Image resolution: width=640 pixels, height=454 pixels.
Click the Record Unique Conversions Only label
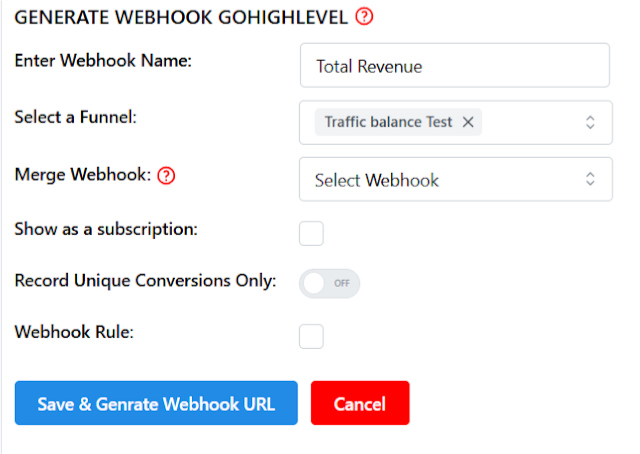click(x=146, y=281)
